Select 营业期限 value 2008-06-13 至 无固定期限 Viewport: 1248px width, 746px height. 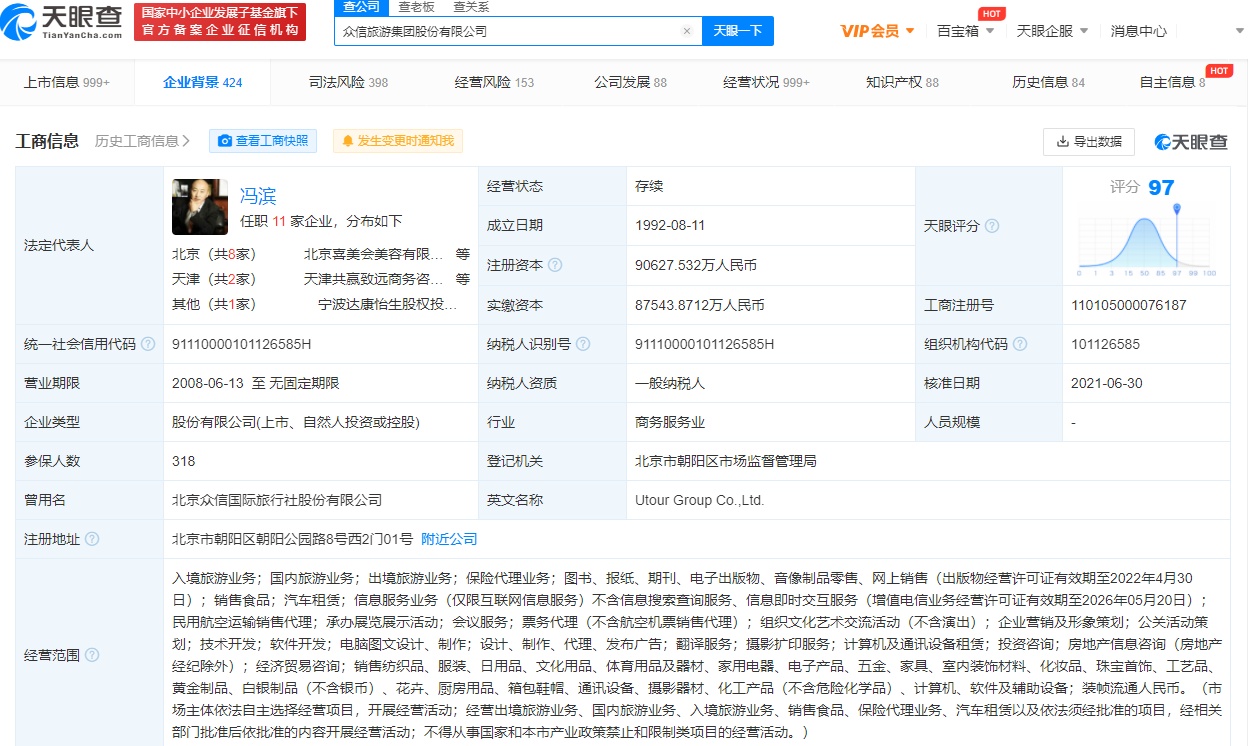click(x=256, y=383)
